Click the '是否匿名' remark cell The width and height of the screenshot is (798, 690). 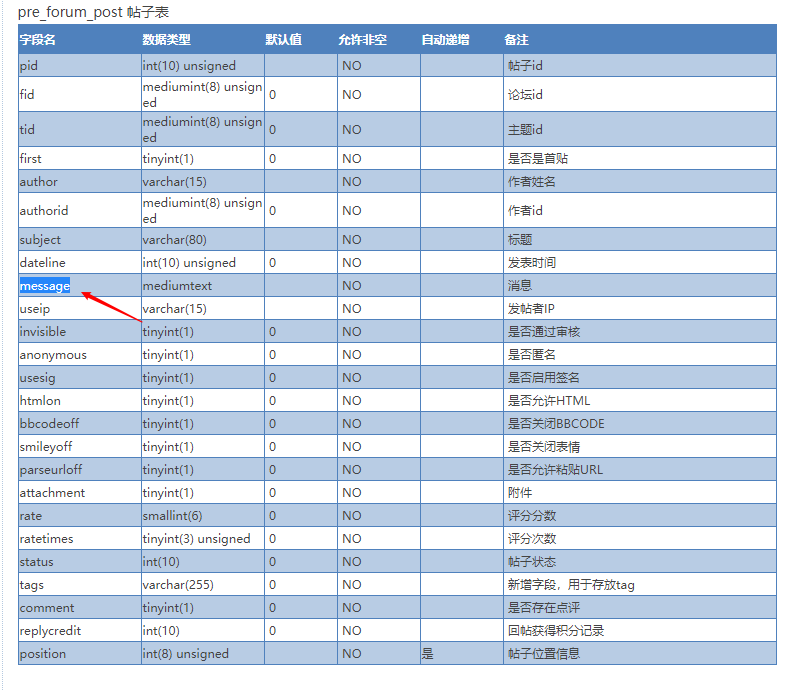click(x=640, y=354)
